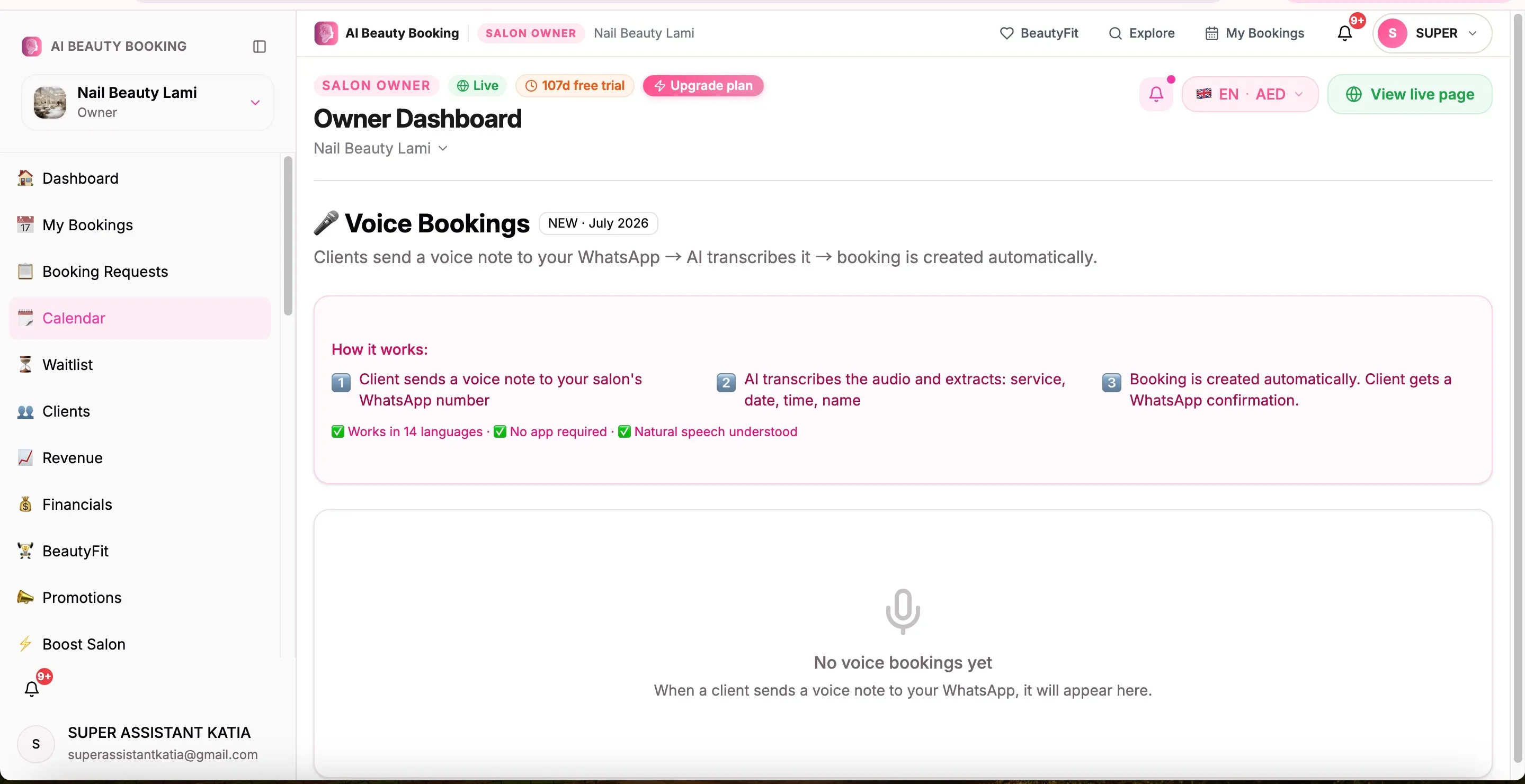Screen dimensions: 1525x784
Task: Open BeautyFit link in top bar
Action: click(1038, 33)
